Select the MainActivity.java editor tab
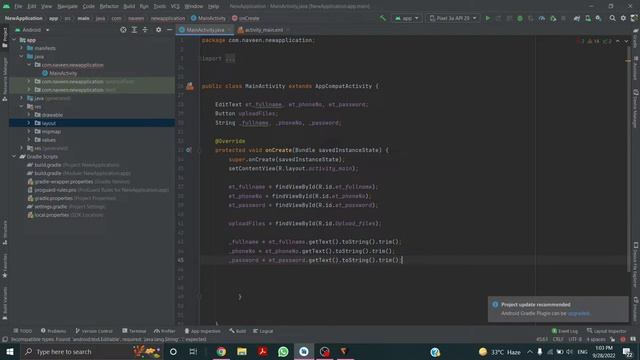 (204, 30)
